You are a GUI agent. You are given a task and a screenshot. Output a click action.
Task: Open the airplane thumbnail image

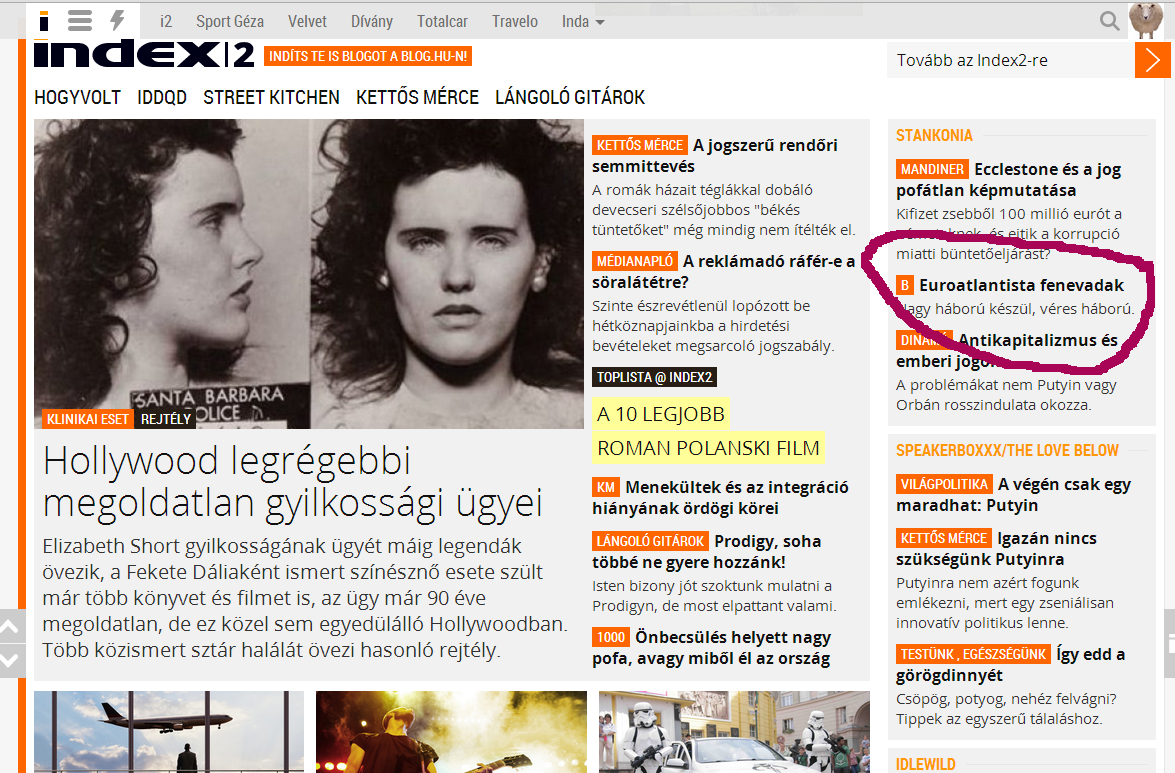pyautogui.click(x=168, y=731)
